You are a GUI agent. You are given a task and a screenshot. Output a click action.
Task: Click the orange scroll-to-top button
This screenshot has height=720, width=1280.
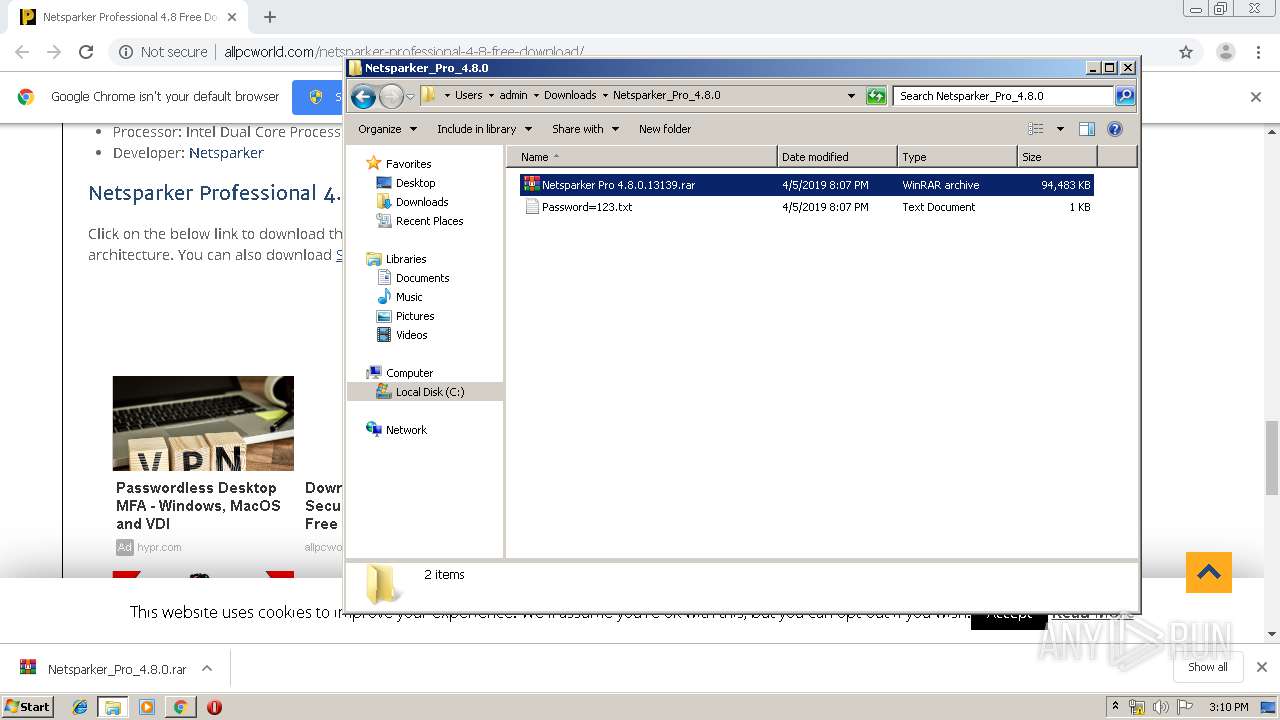click(x=1209, y=572)
